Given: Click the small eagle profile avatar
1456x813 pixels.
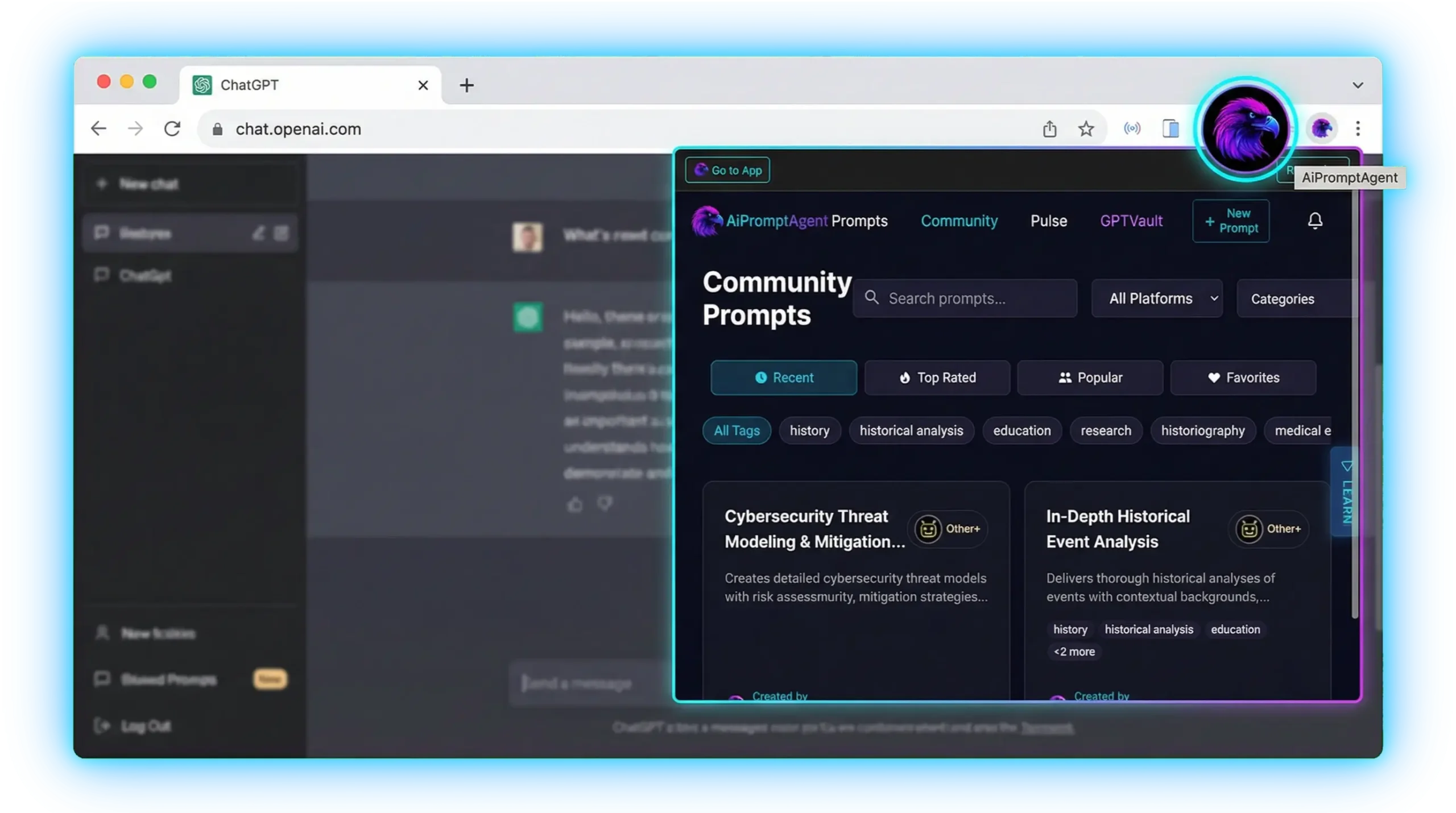Looking at the screenshot, I should [x=1321, y=128].
